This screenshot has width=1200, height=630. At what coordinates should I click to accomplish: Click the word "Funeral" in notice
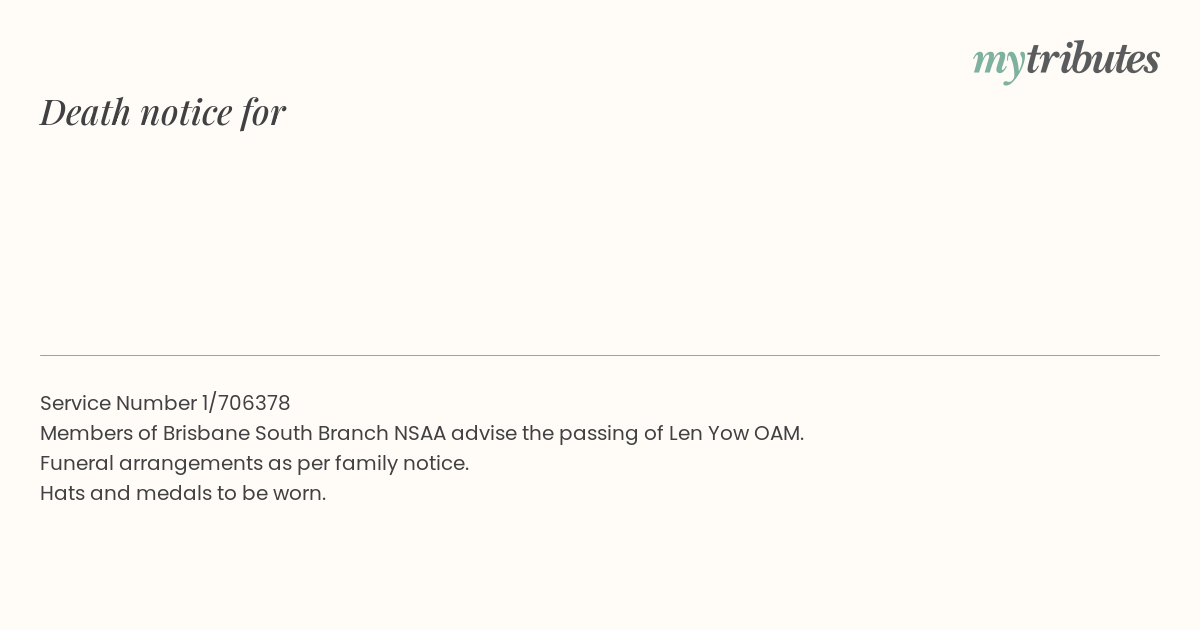pyautogui.click(x=76, y=463)
